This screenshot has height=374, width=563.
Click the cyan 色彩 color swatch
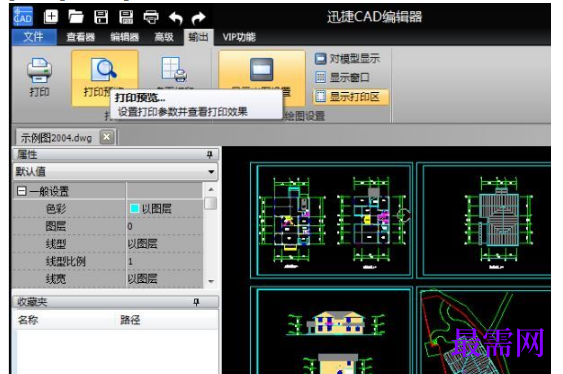pyautogui.click(x=134, y=209)
